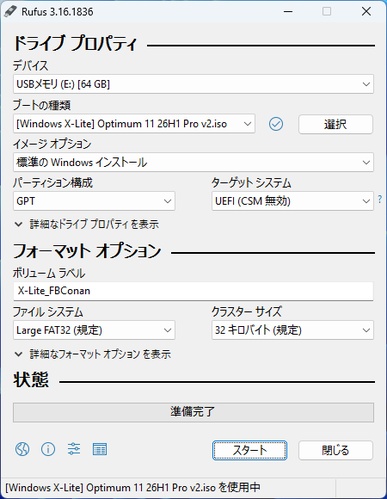Click the target system help question mark
This screenshot has width=387, height=499.
coord(380,199)
